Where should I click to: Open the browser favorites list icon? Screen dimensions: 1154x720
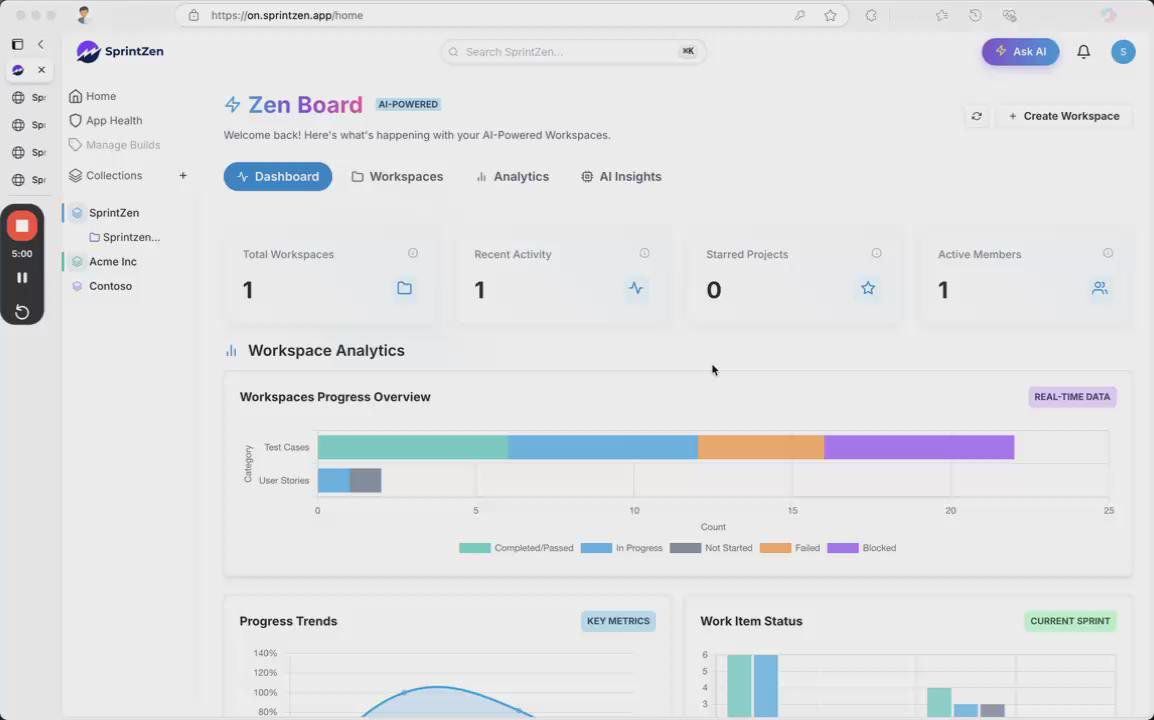[941, 15]
